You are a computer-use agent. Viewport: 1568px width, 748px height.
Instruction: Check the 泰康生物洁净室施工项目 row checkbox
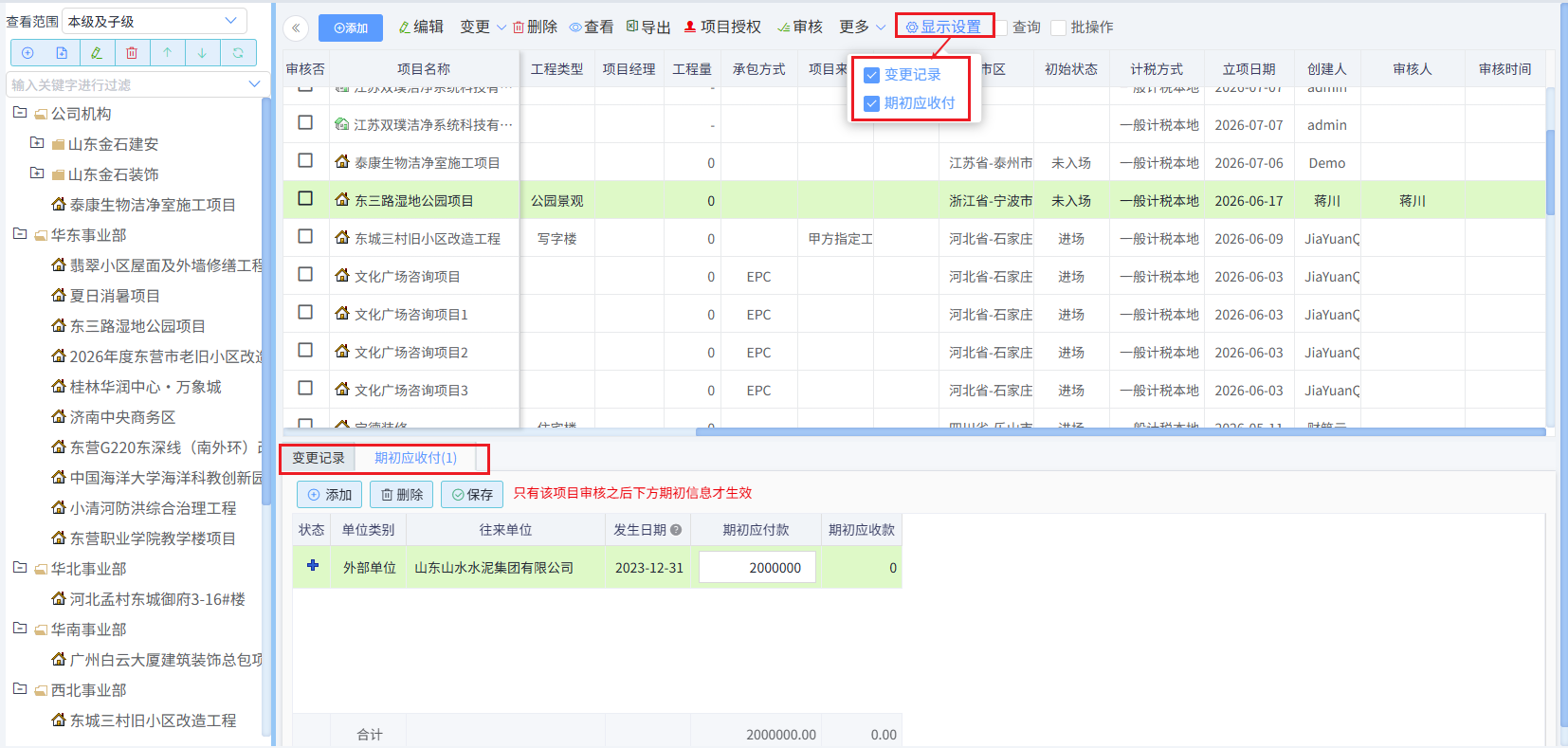click(x=305, y=160)
